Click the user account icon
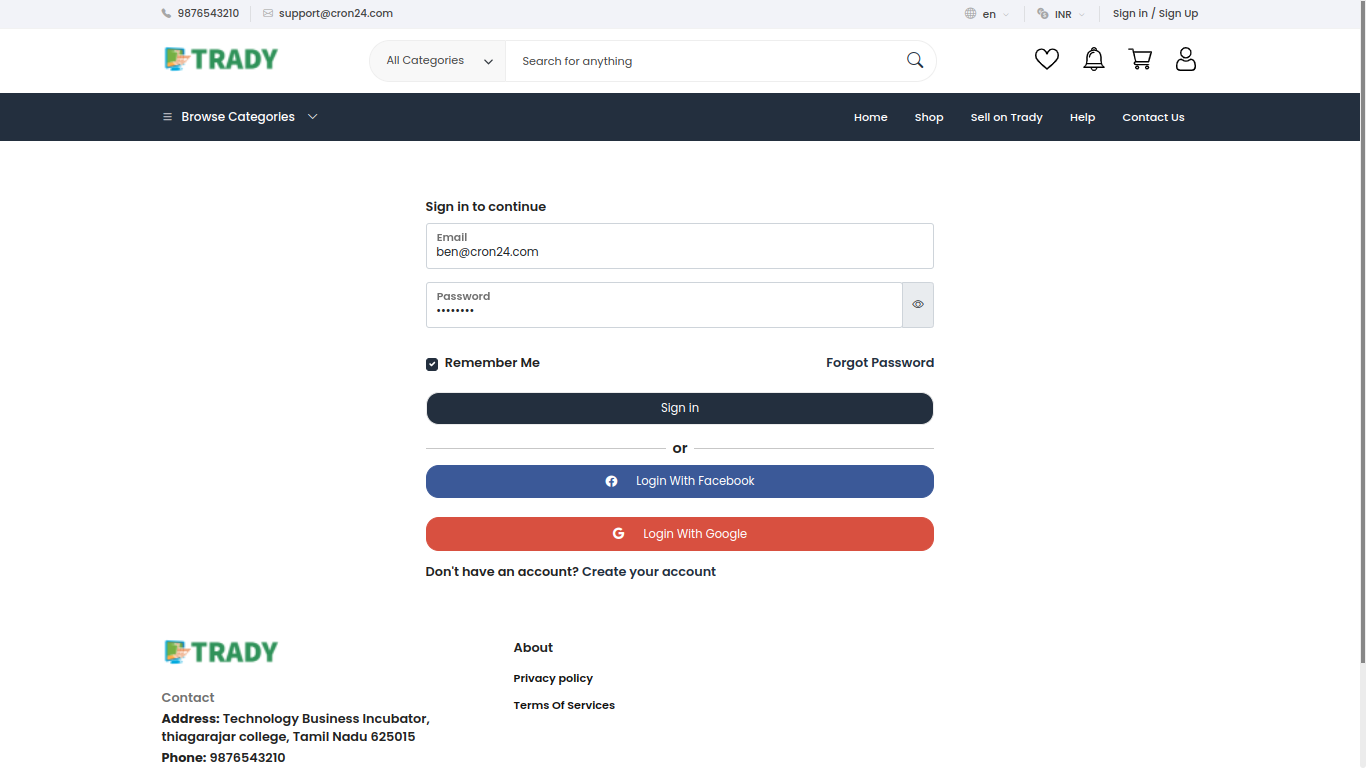This screenshot has height=768, width=1366. point(1186,59)
